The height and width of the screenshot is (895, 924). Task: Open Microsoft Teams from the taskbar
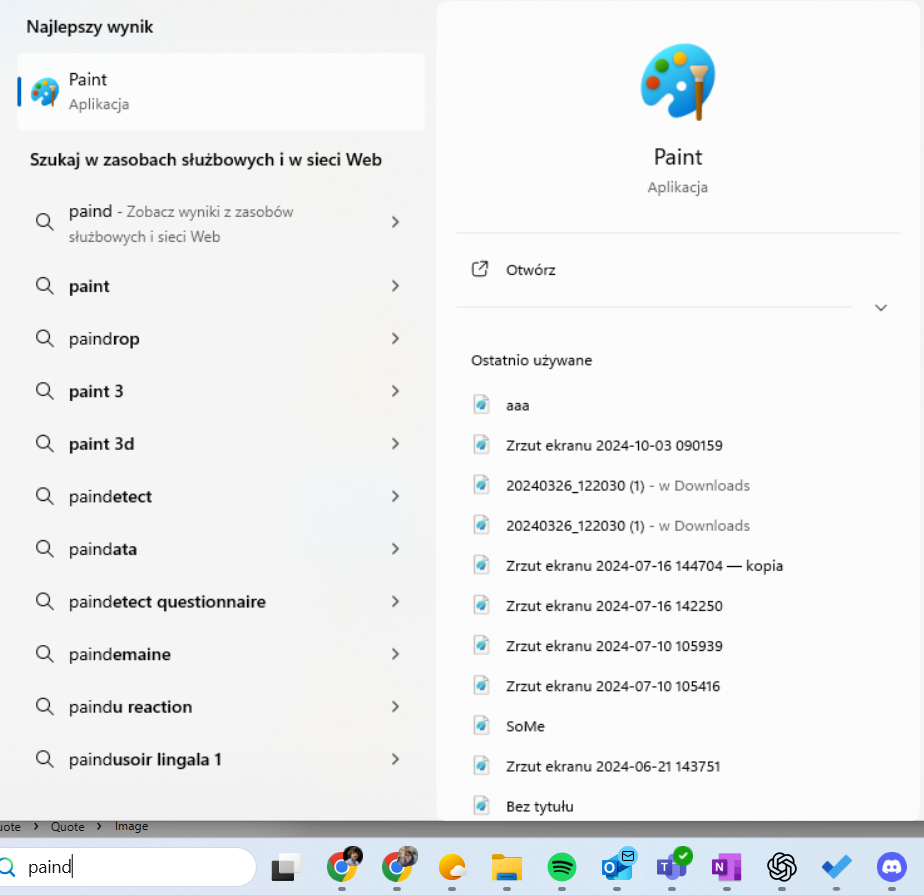[x=672, y=868]
